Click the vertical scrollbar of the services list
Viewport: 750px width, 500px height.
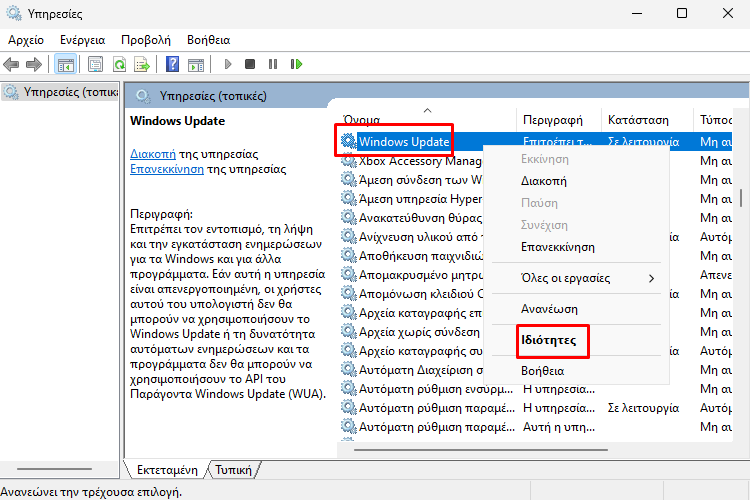coord(740,198)
